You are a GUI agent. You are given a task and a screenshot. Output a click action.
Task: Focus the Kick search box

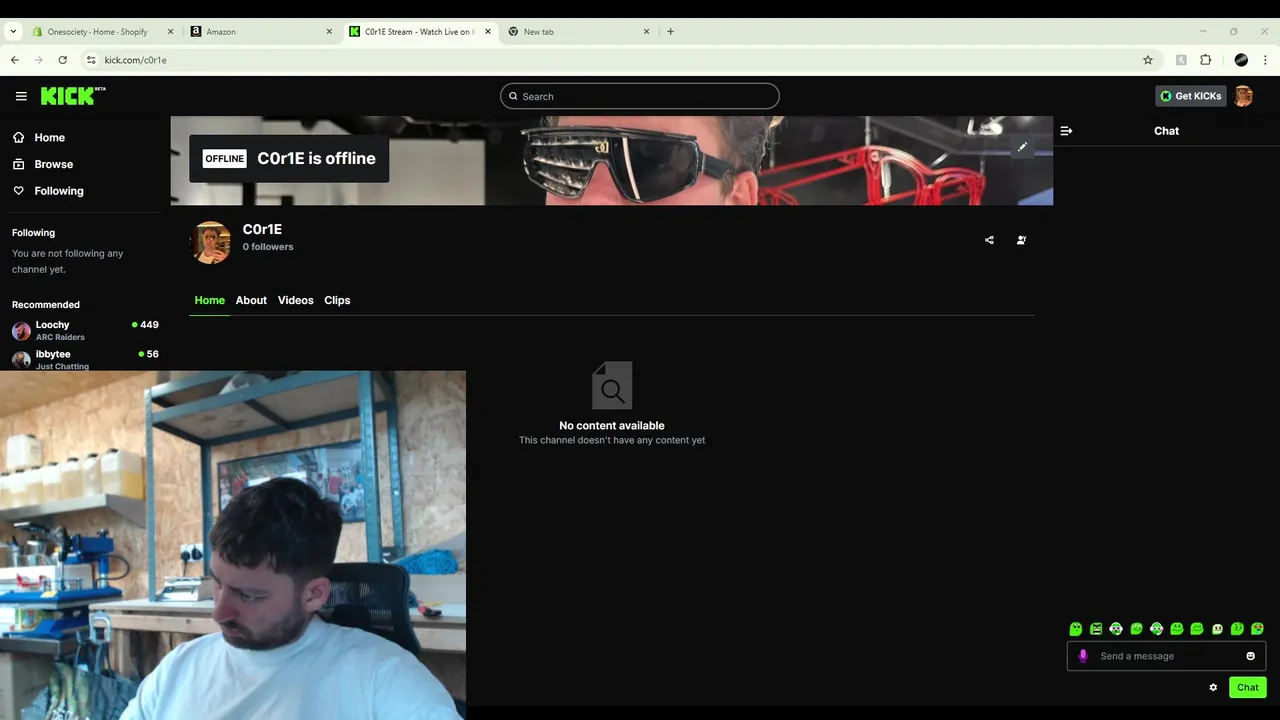[640, 96]
